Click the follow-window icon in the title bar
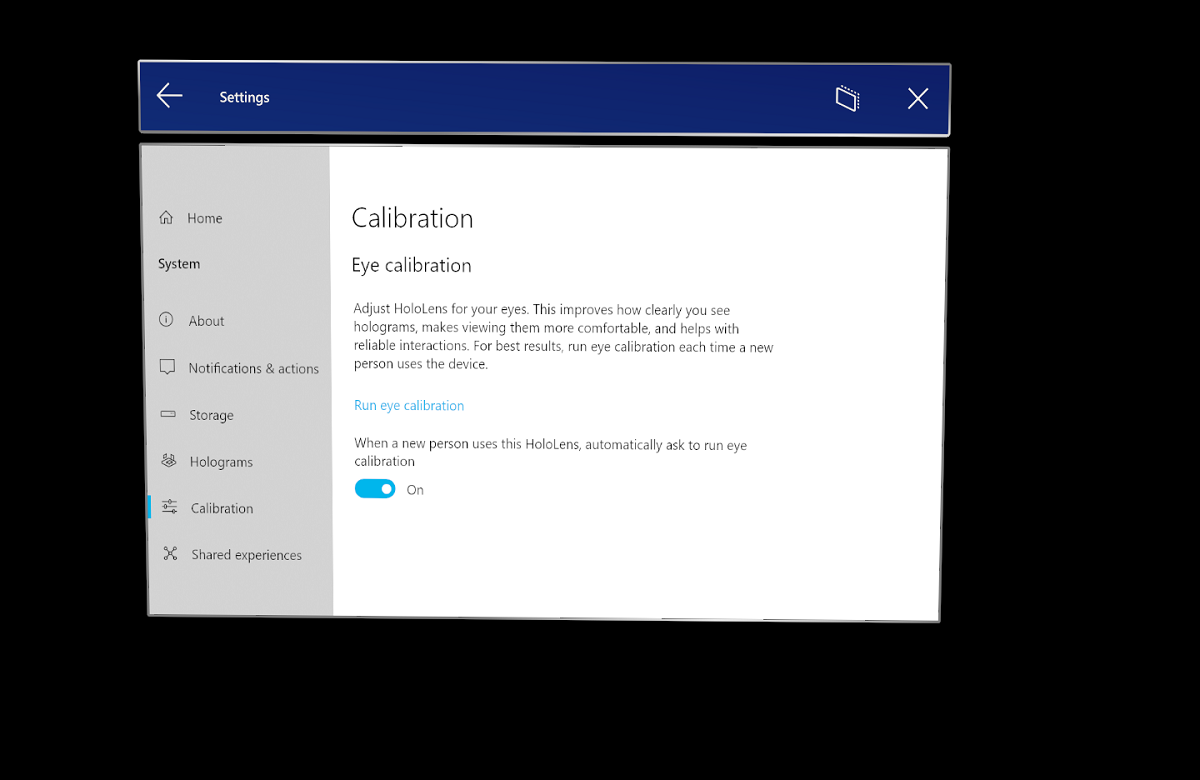The image size is (1200, 780). (846, 97)
